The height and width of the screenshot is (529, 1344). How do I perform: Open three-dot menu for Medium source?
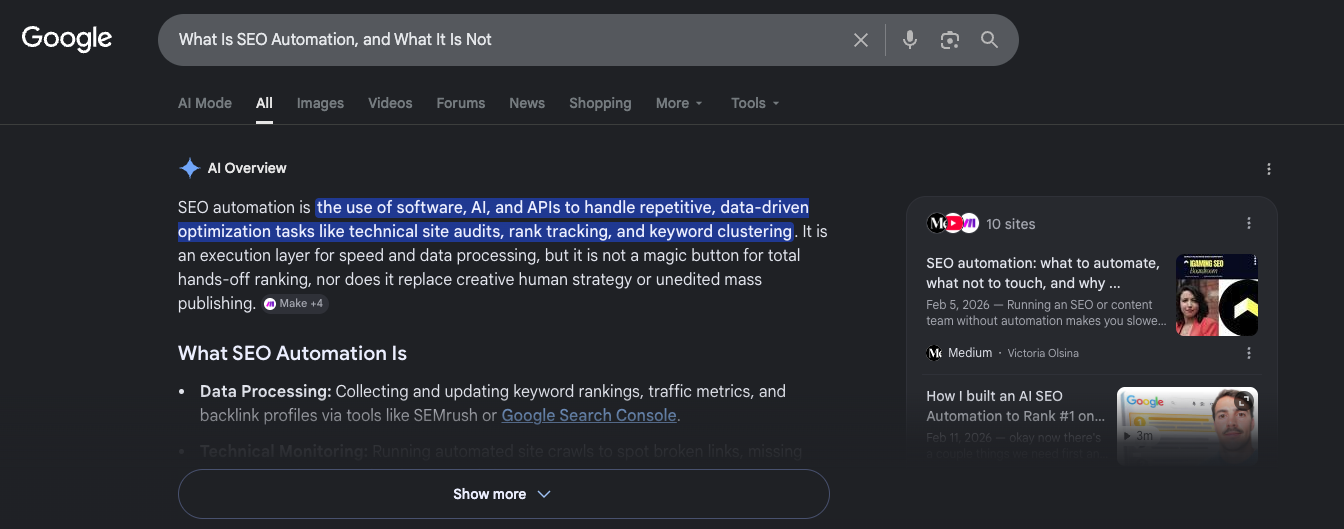(x=1249, y=353)
